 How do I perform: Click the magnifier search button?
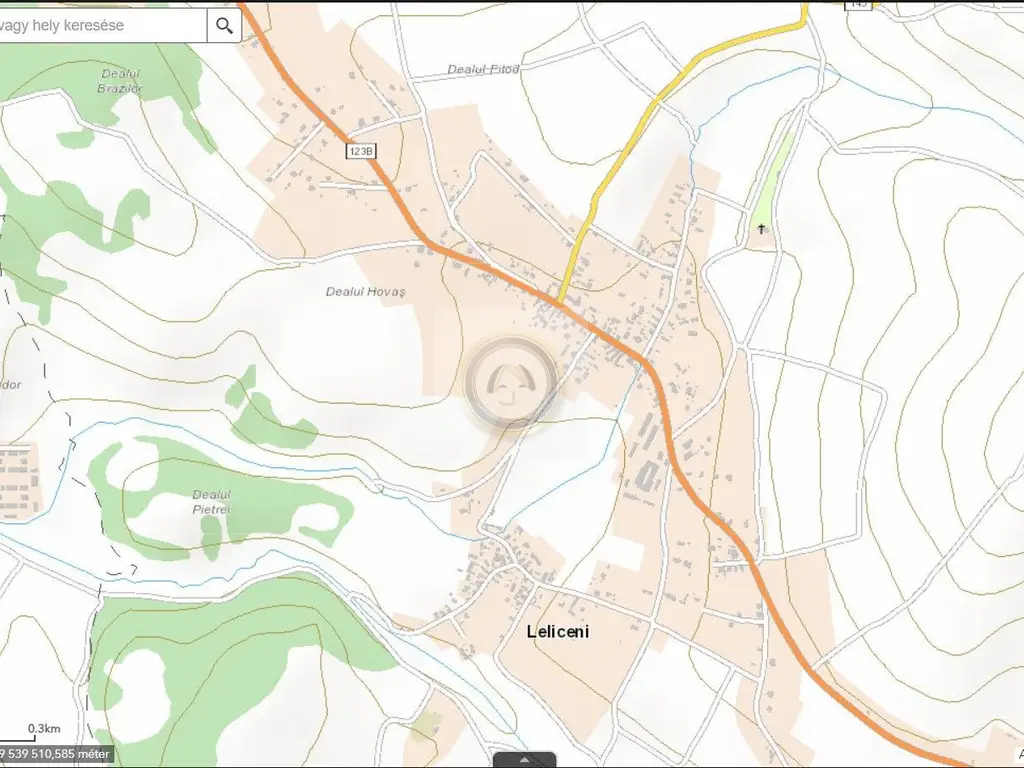pos(224,25)
